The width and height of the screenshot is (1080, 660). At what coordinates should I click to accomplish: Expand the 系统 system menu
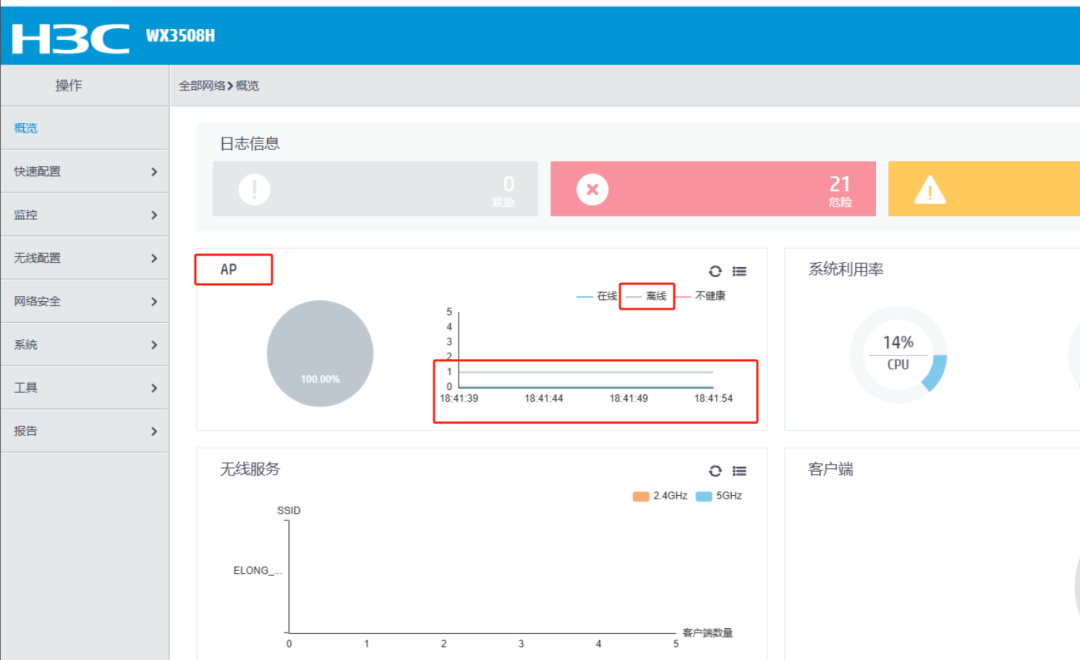click(84, 343)
